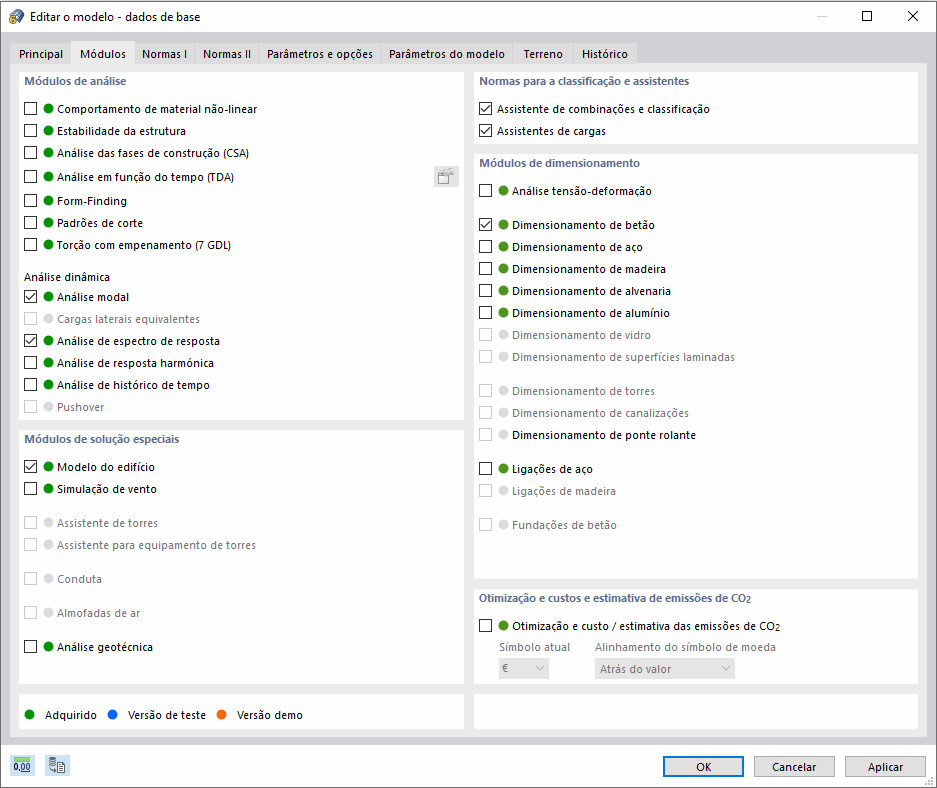Open the Alinhamento do símbolo de moeda dropdown

pos(664,666)
